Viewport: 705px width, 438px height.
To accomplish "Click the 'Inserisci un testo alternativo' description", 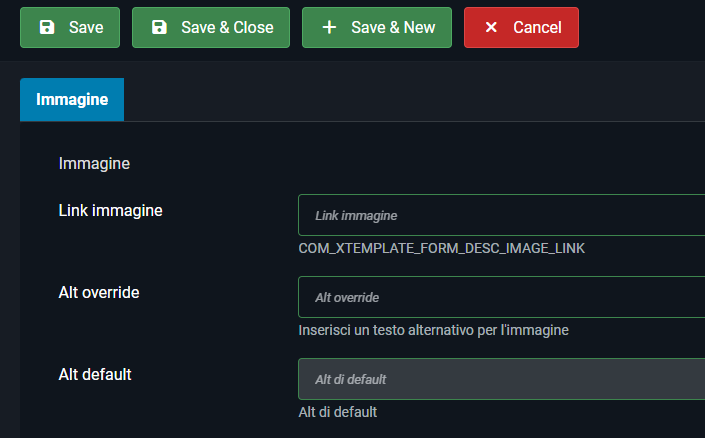I will pyautogui.click(x=433, y=330).
